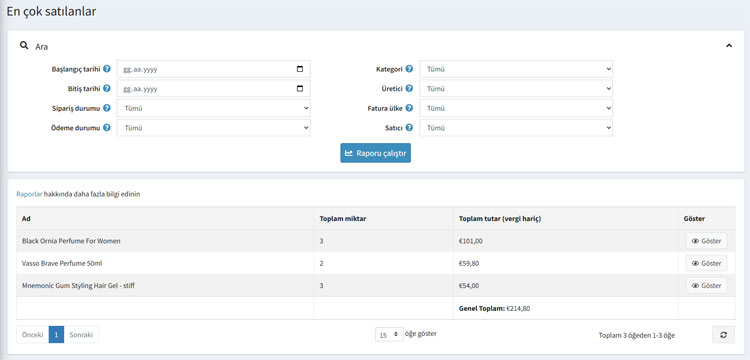
Task: Show Vasso Brave Perfume 50ml details
Action: pos(706,263)
